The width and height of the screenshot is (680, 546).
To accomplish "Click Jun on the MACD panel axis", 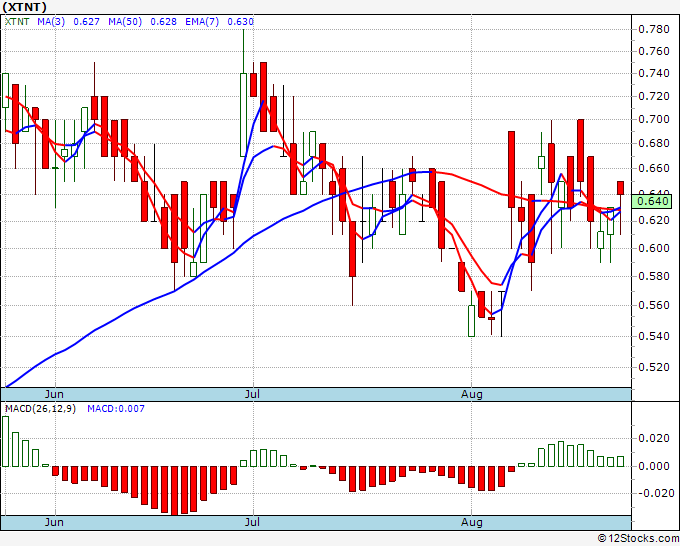I will pyautogui.click(x=54, y=522).
